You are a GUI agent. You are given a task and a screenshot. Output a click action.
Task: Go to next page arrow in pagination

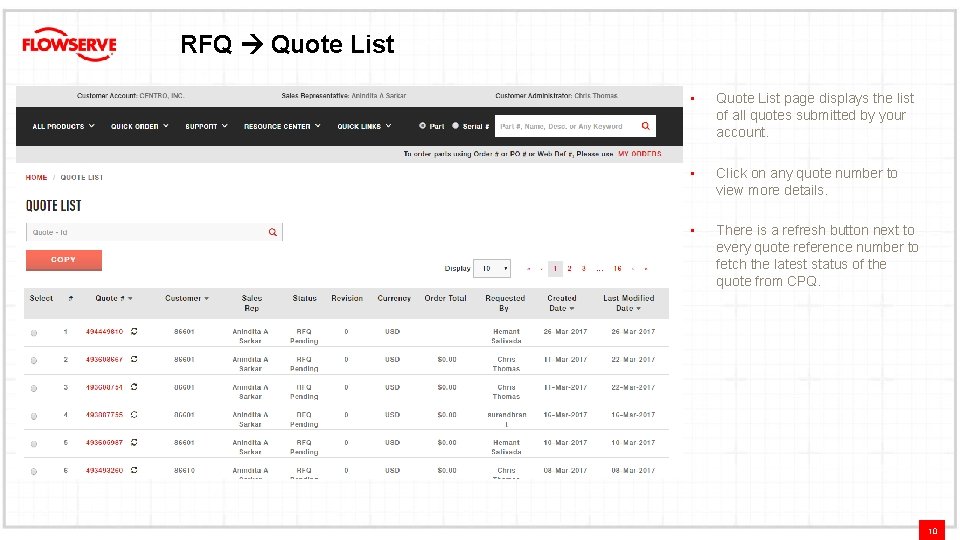pos(633,268)
